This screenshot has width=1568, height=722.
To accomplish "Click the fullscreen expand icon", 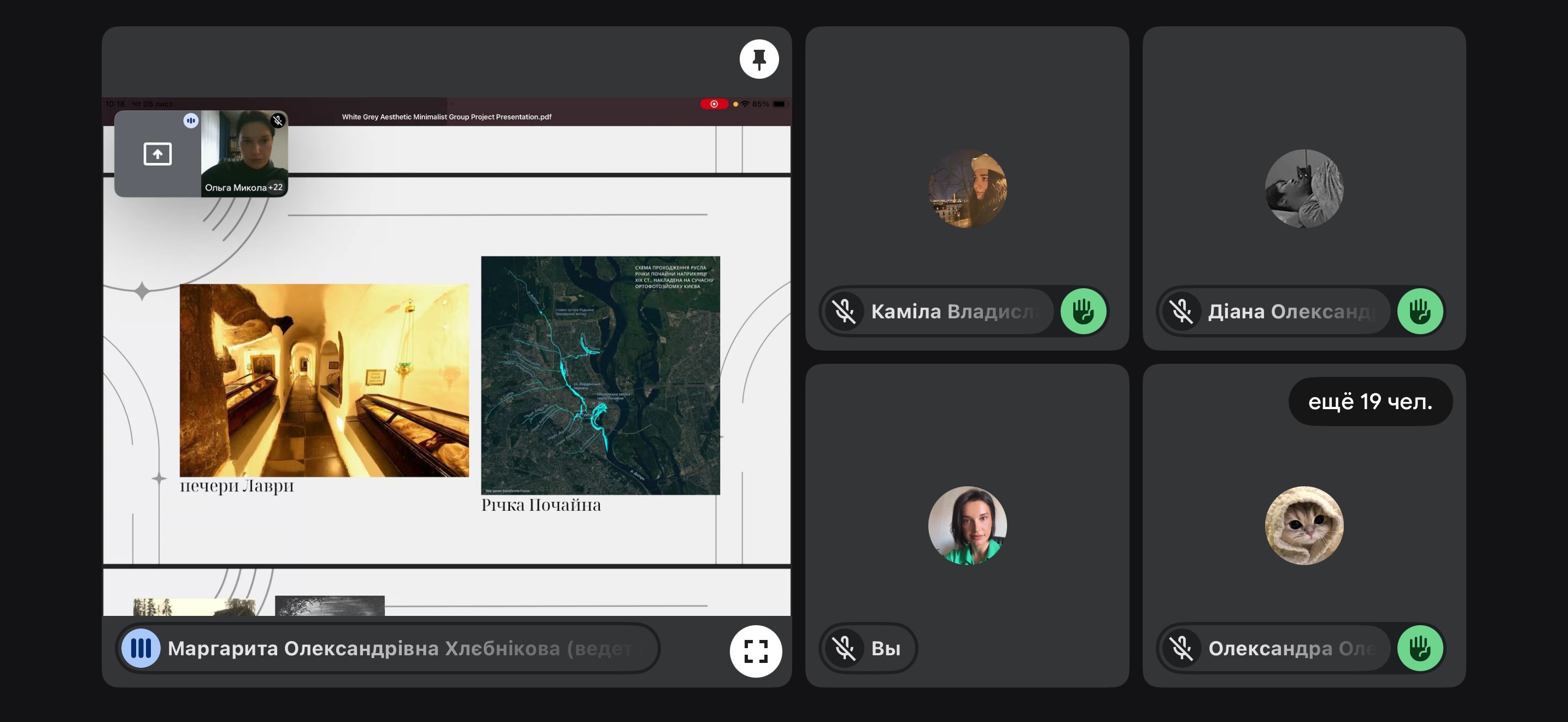I will point(755,651).
